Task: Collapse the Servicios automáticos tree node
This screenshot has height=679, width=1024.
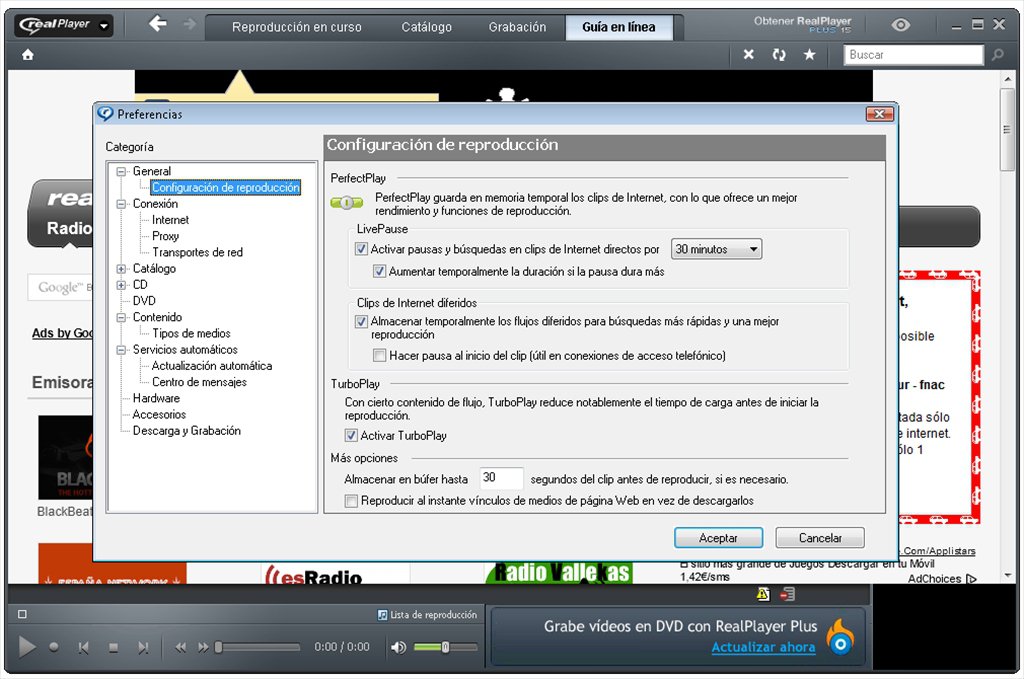Action: click(x=121, y=350)
